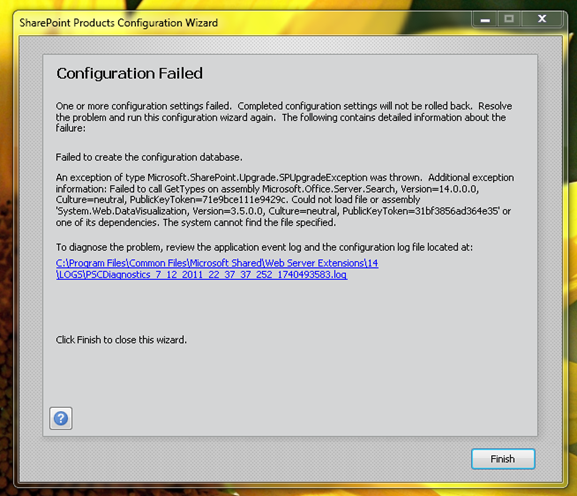Screen dimensions: 577x496
Task: Click 'Click Finish to close this wizard.' text
Action: (x=121, y=340)
